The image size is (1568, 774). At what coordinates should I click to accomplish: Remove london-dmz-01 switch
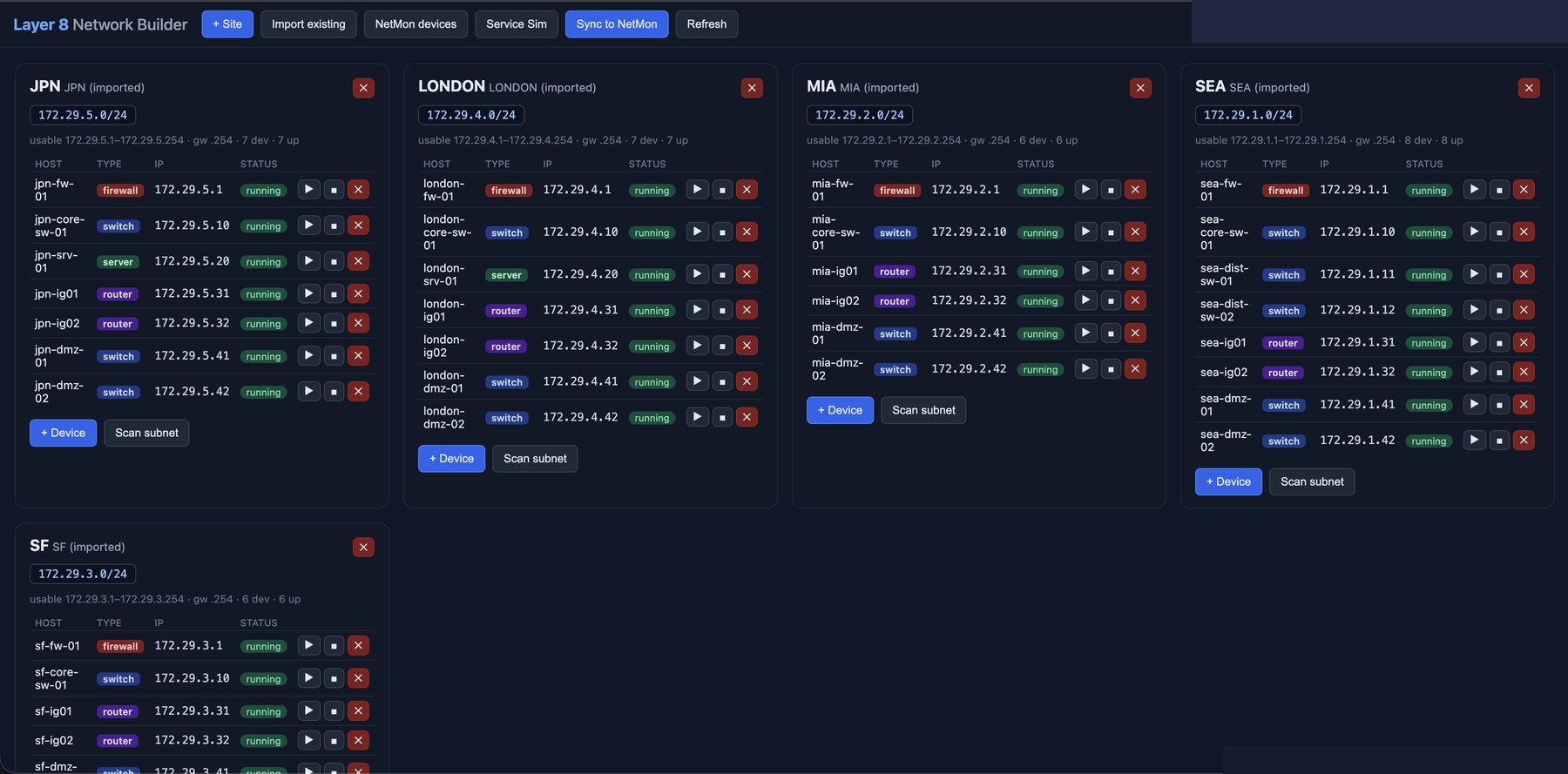pos(747,381)
